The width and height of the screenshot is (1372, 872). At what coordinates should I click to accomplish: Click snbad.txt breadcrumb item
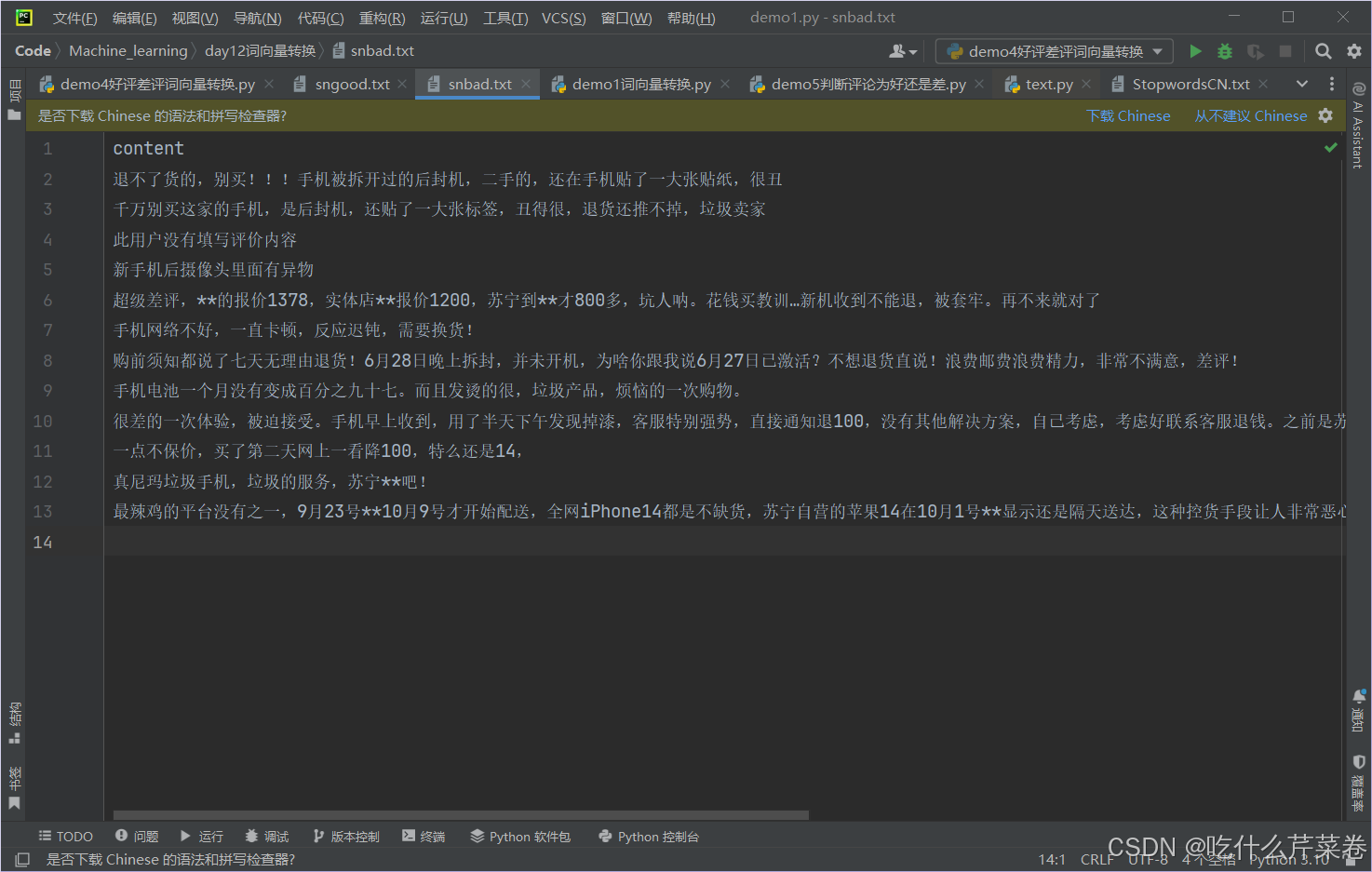(x=373, y=51)
